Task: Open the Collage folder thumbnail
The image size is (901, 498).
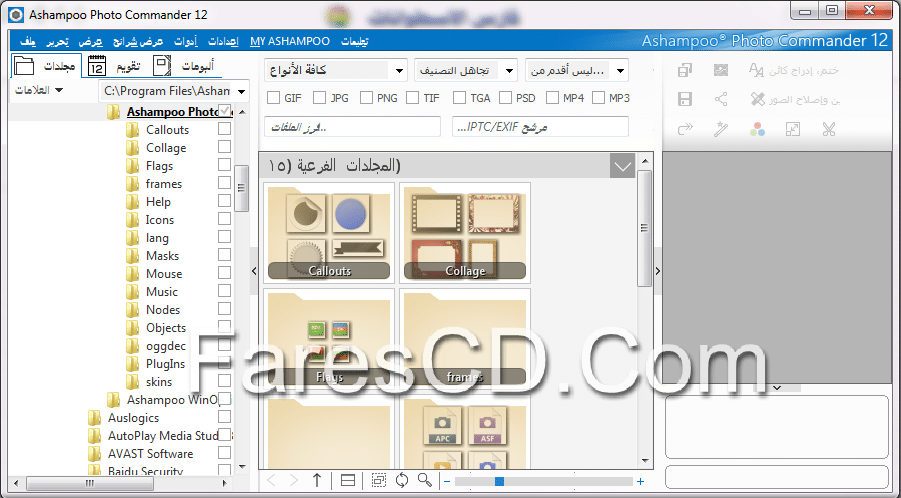Action: 465,233
